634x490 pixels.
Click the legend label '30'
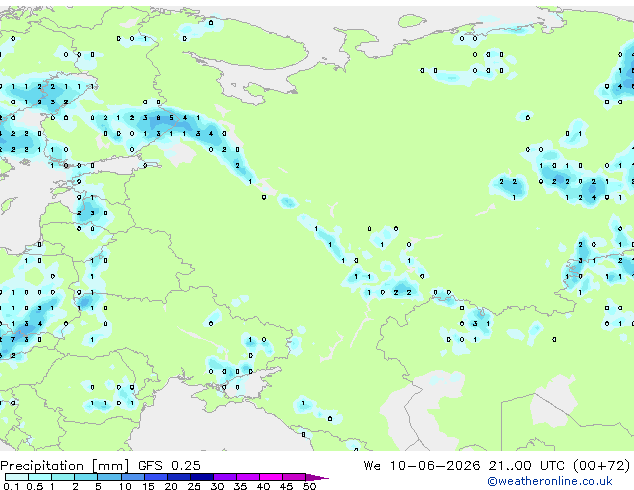point(217,486)
